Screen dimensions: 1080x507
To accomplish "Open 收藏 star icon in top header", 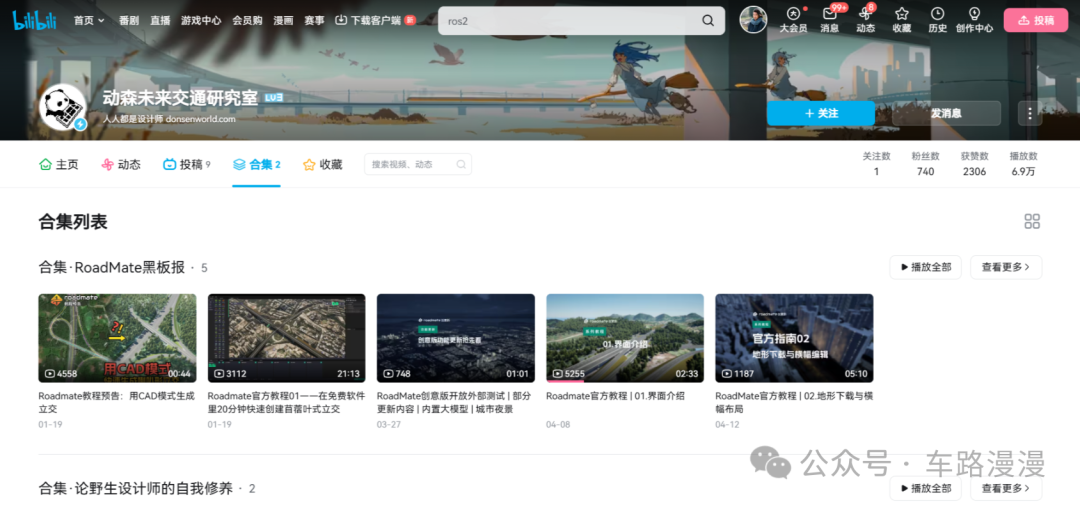I will coord(902,20).
